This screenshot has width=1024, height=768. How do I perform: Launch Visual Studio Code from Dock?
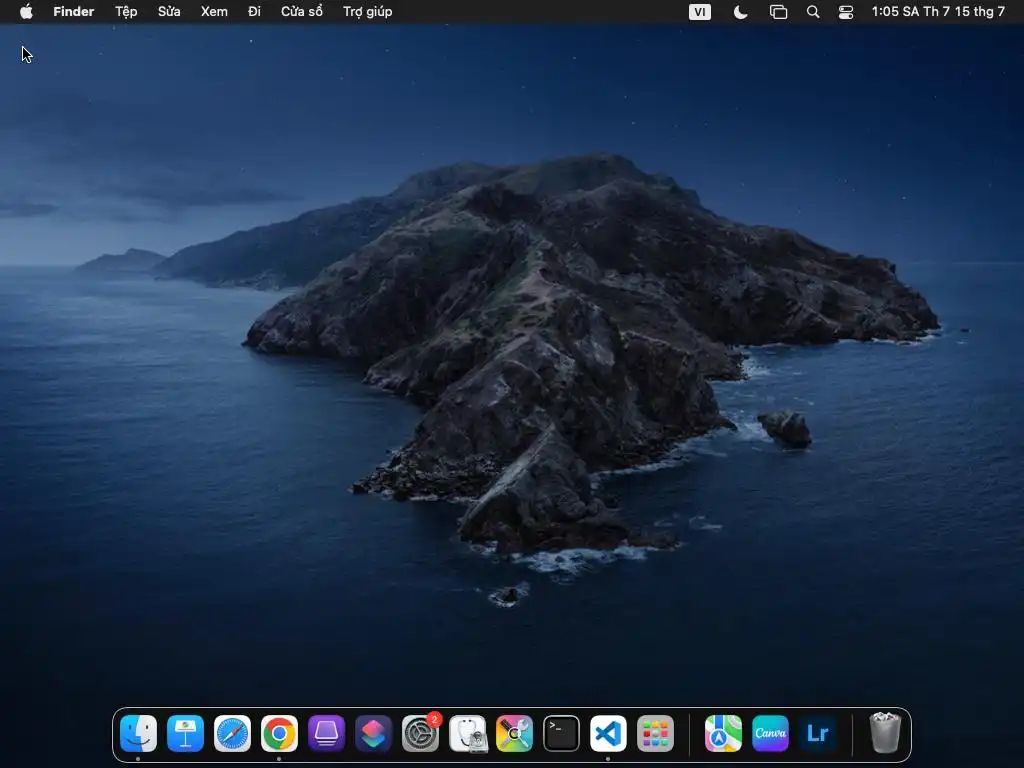point(609,733)
